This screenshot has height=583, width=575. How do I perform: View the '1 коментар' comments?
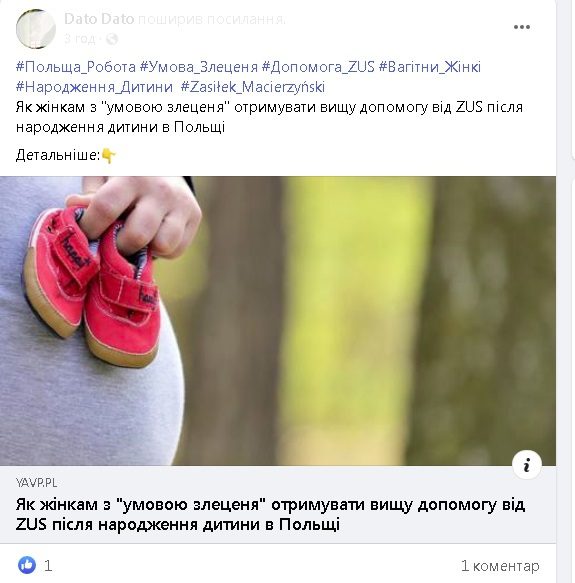coord(500,566)
